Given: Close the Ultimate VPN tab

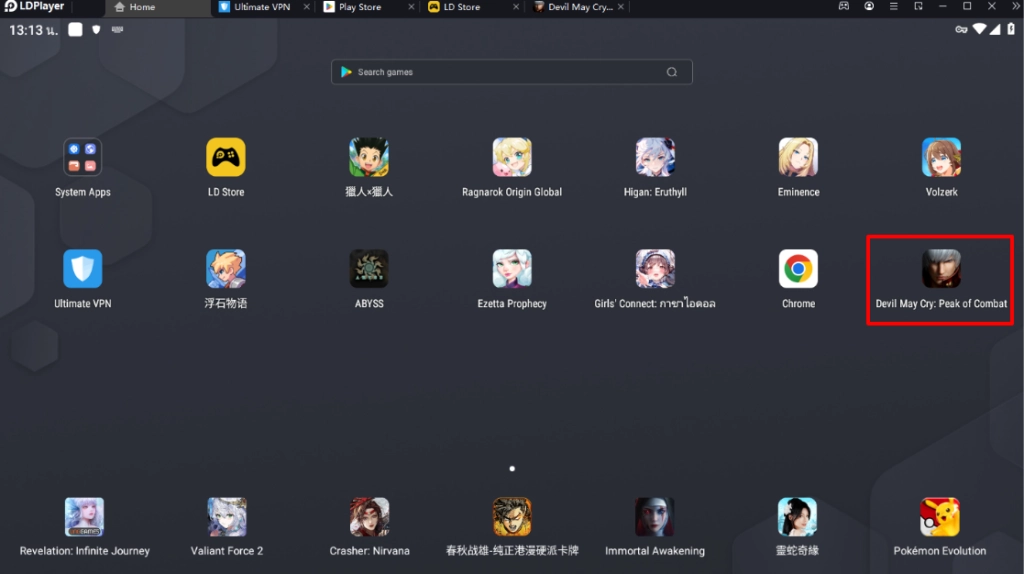Looking at the screenshot, I should (306, 7).
